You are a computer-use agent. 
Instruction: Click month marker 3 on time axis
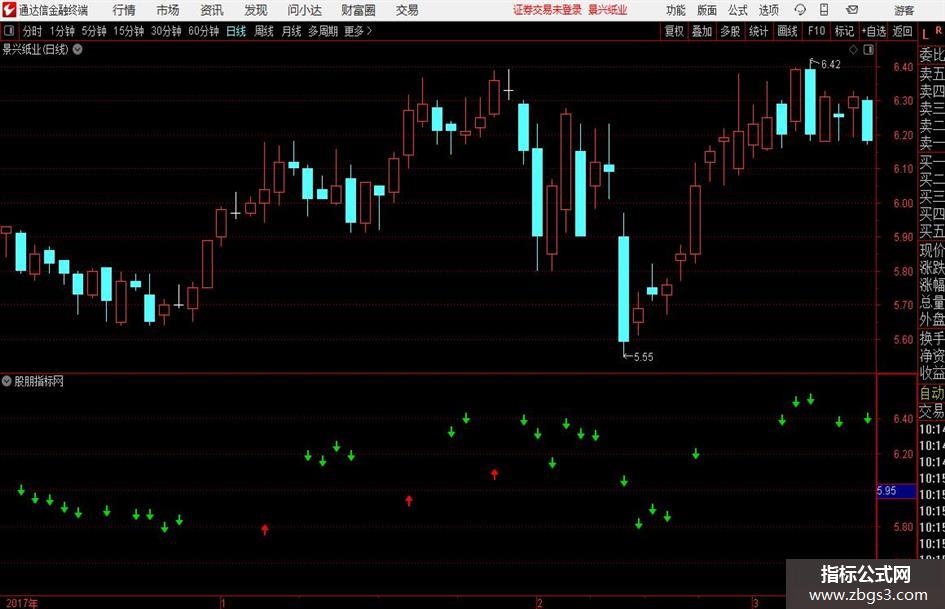[755, 603]
